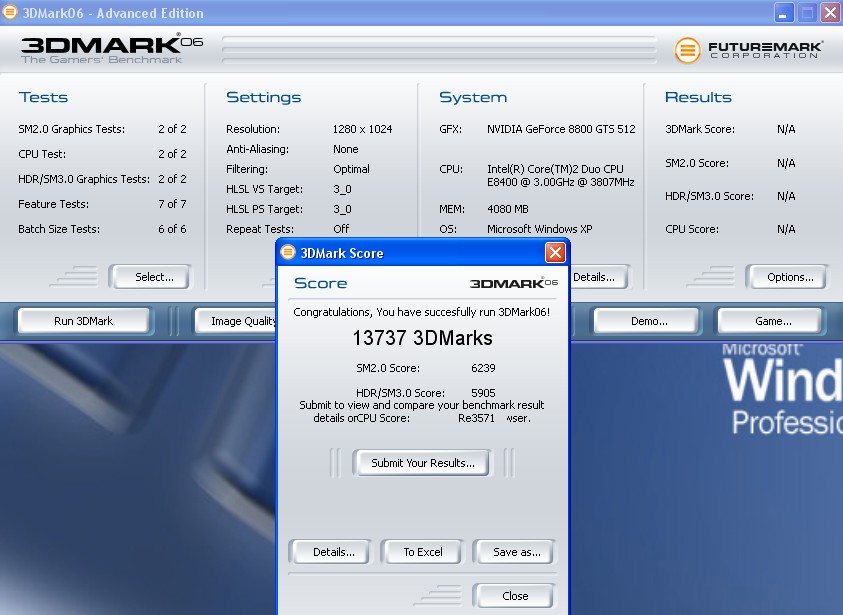Click the Resolution value 1280 x 1024
Image resolution: width=843 pixels, height=615 pixels.
(362, 129)
